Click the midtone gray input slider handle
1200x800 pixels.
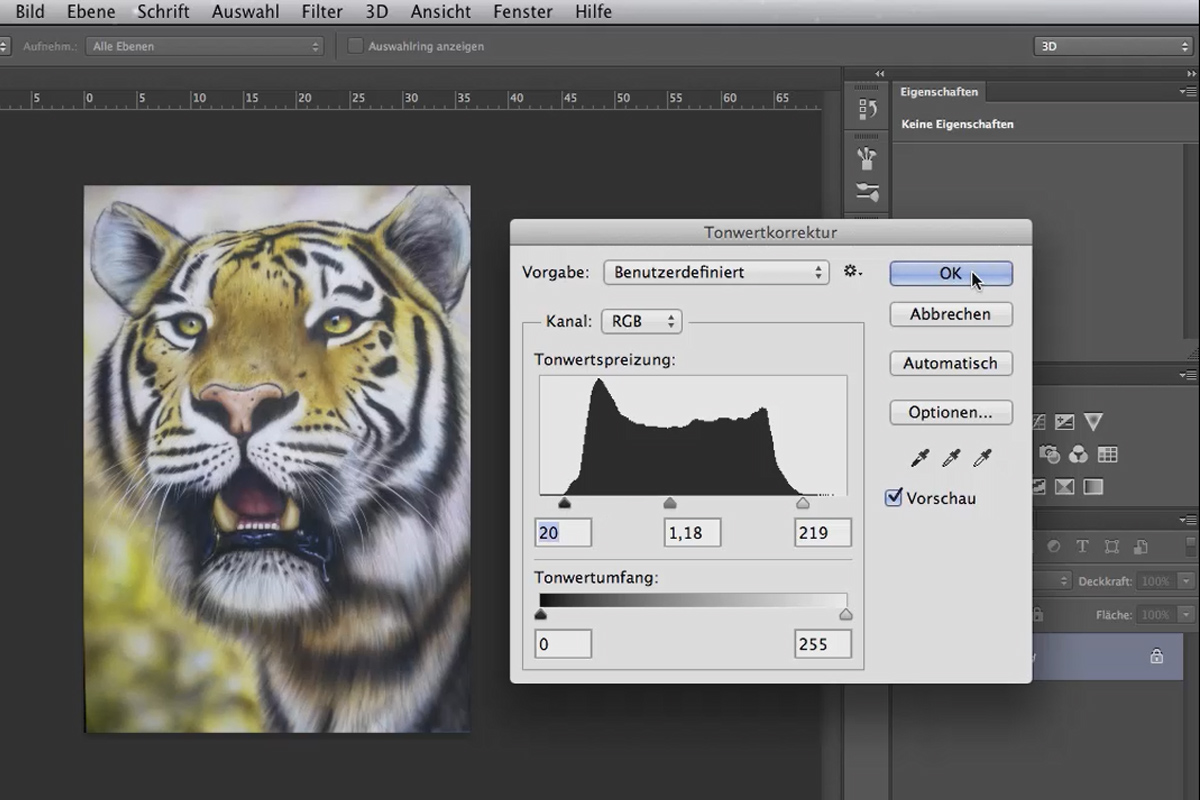pyautogui.click(x=670, y=503)
